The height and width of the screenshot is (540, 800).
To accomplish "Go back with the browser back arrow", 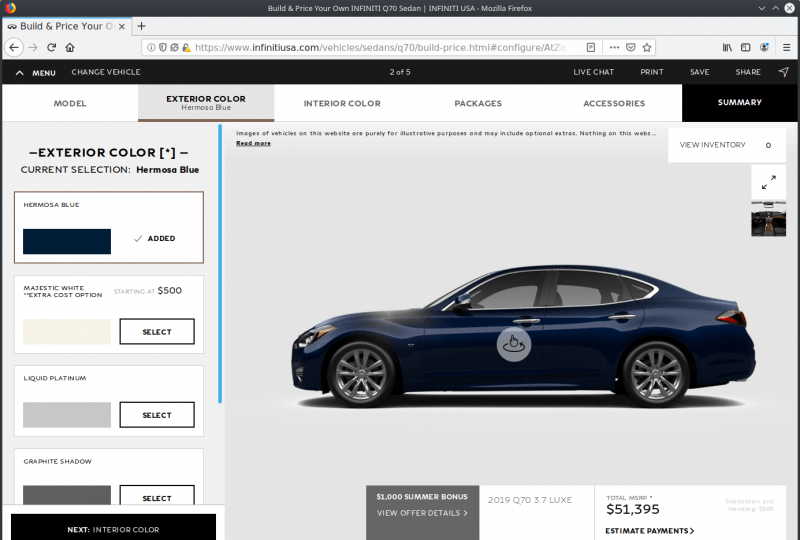I will click(x=14, y=47).
